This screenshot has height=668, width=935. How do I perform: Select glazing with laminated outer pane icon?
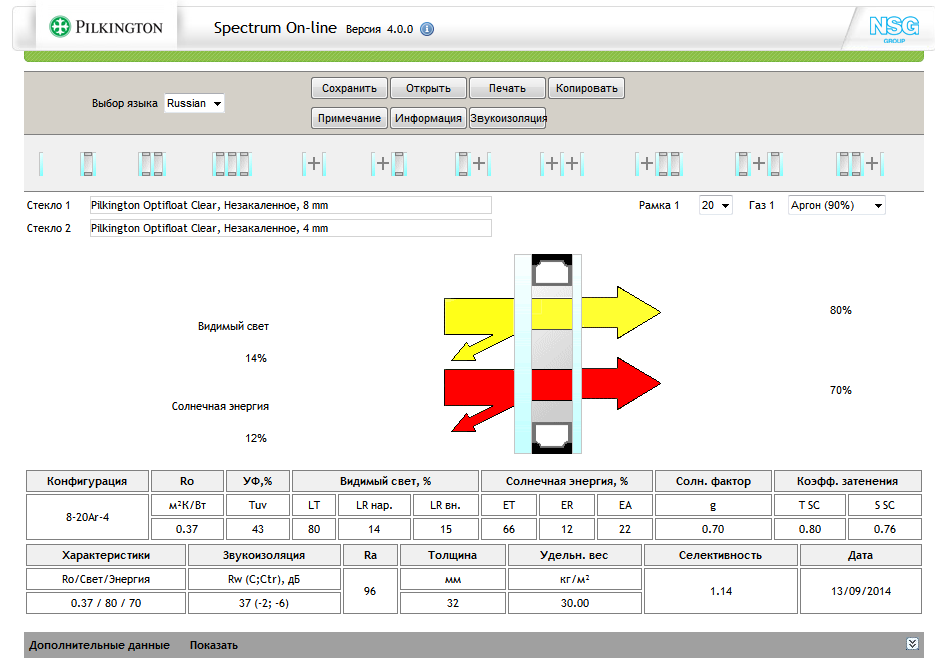click(x=473, y=164)
